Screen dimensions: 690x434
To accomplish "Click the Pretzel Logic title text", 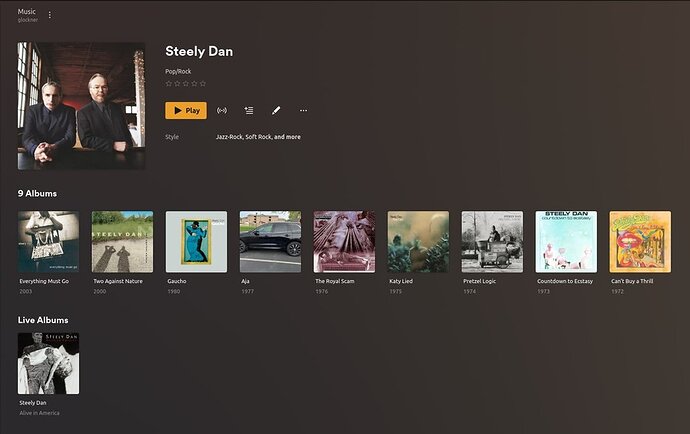I will 479,281.
